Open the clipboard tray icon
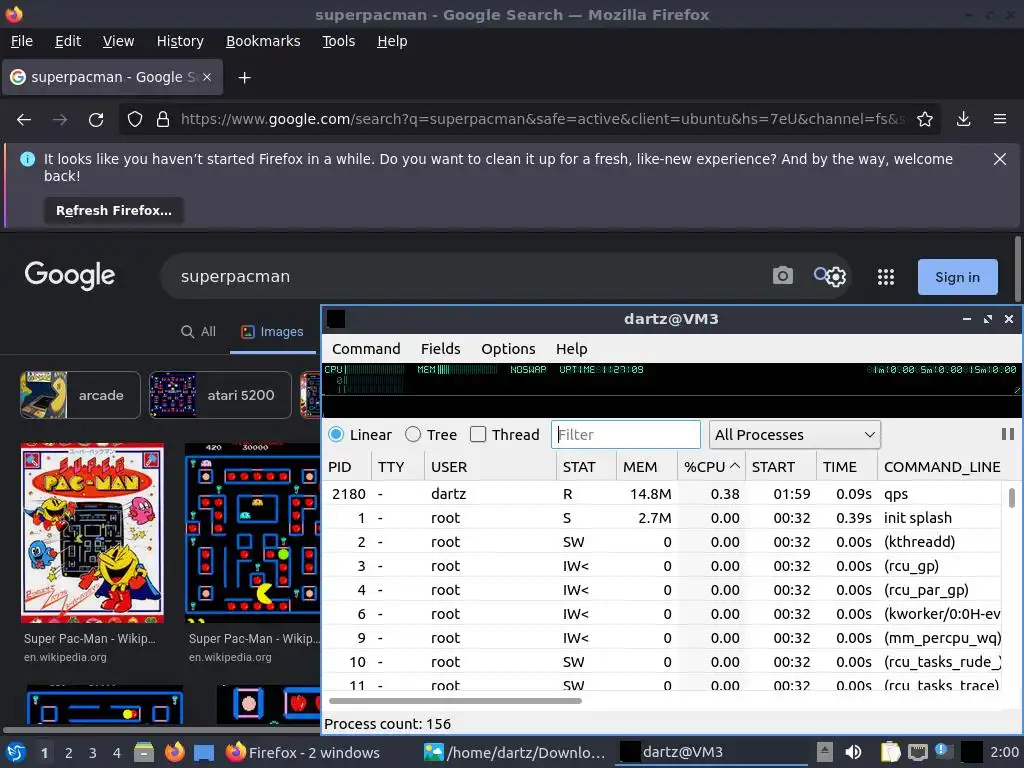 point(889,752)
